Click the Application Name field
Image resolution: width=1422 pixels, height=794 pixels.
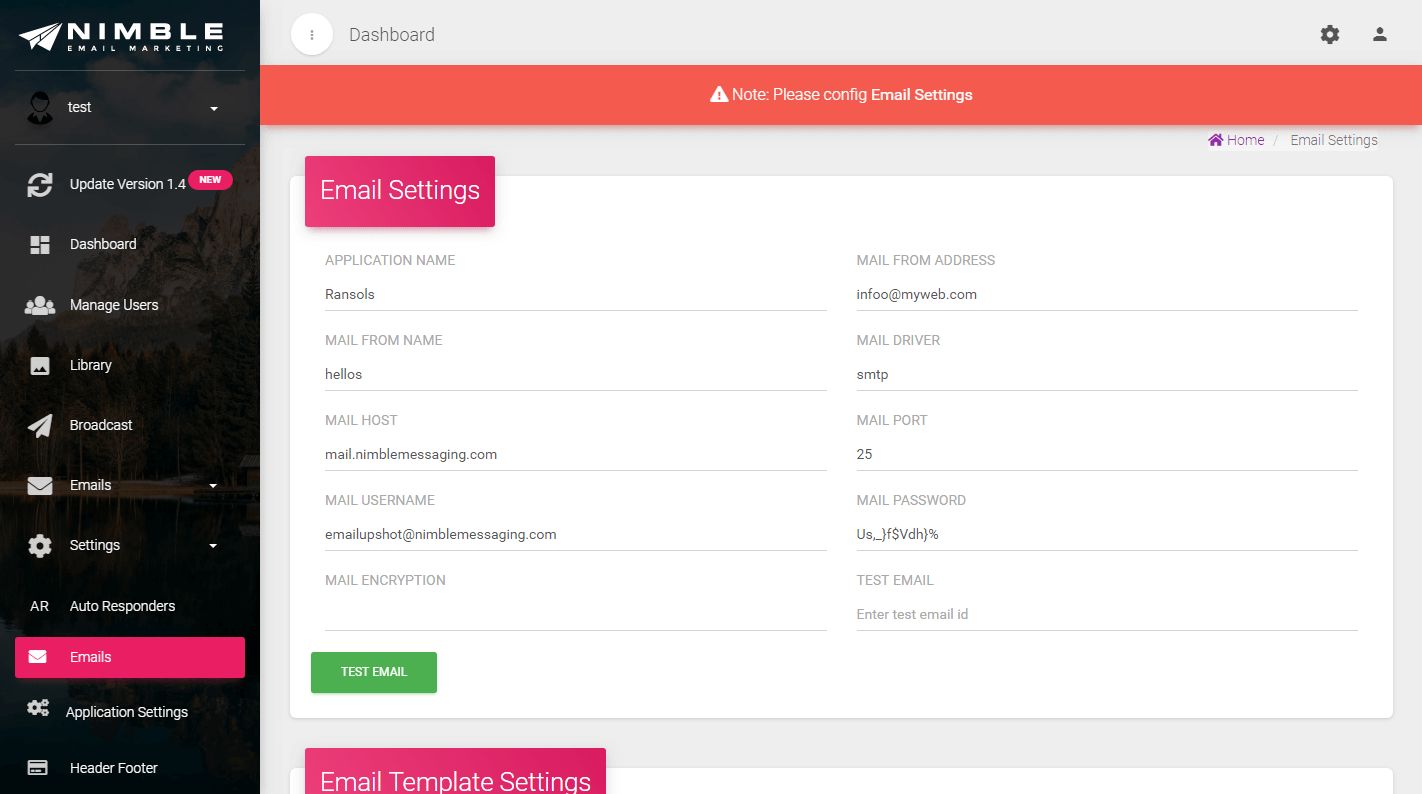576,295
